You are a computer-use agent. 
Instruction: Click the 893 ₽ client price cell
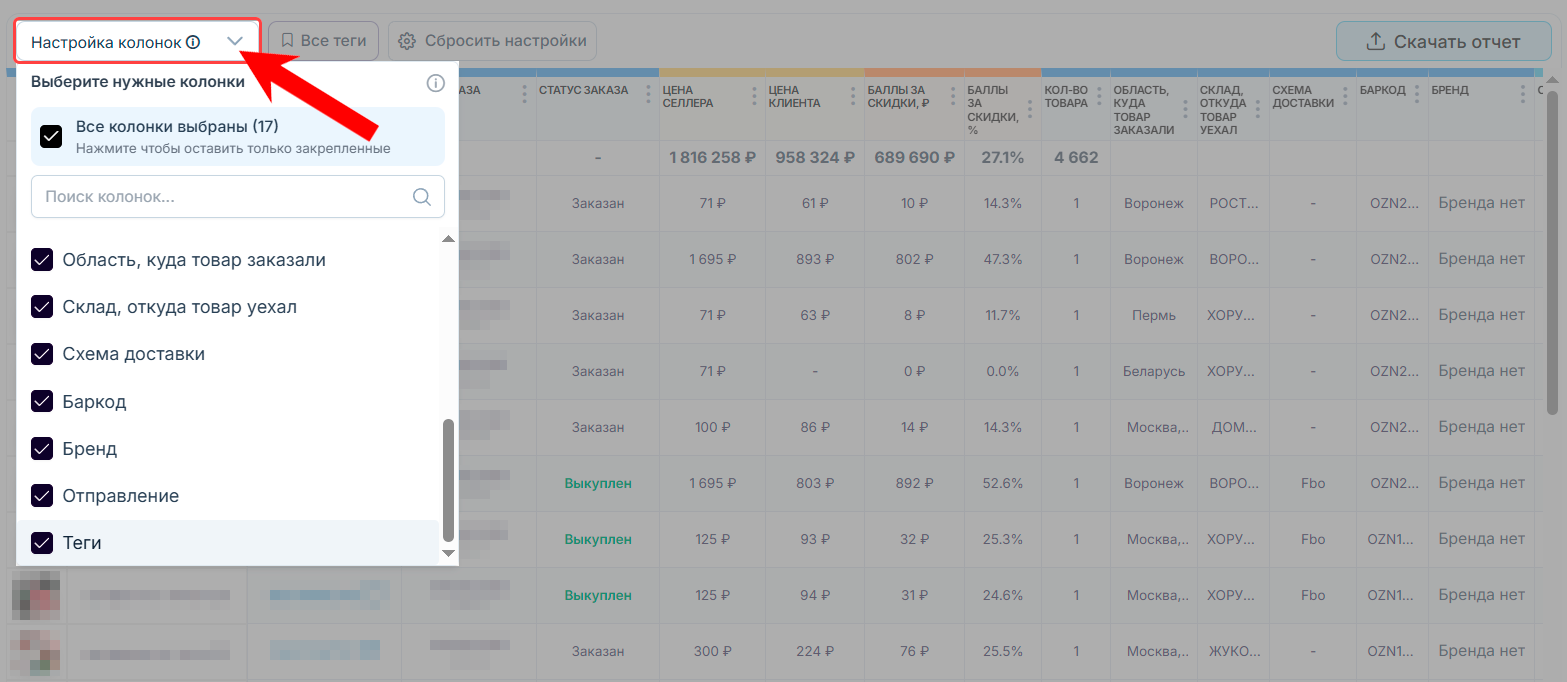815,259
